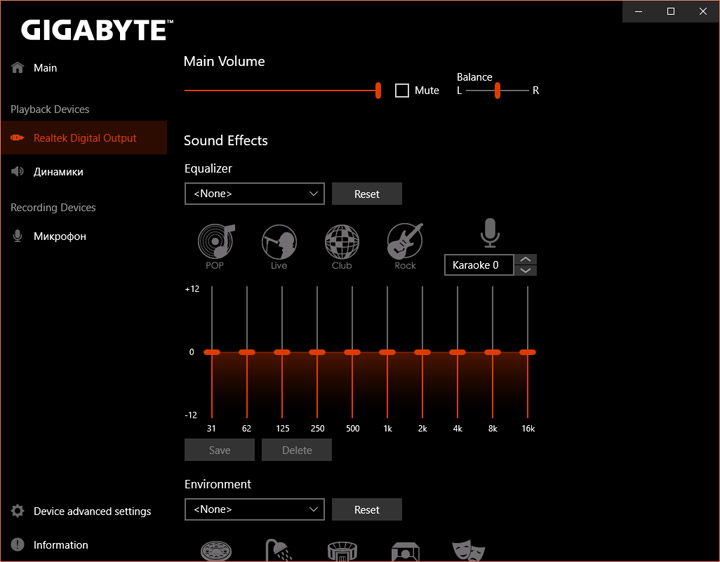
Task: Click the Main Volume slider handle
Action: pyautogui.click(x=378, y=90)
